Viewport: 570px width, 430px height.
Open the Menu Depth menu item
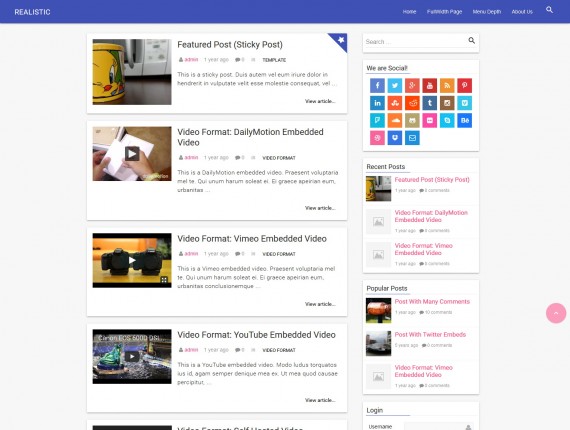(487, 12)
